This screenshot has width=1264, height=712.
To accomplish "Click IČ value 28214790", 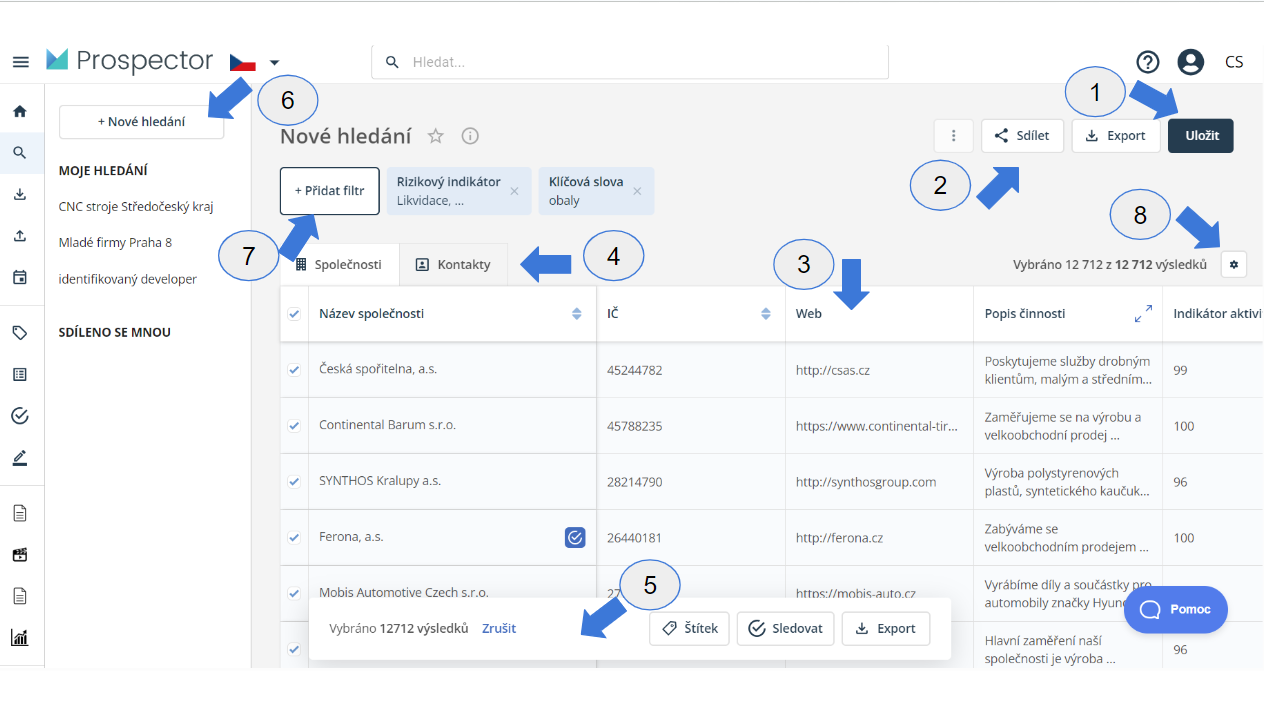I will pyautogui.click(x=634, y=482).
